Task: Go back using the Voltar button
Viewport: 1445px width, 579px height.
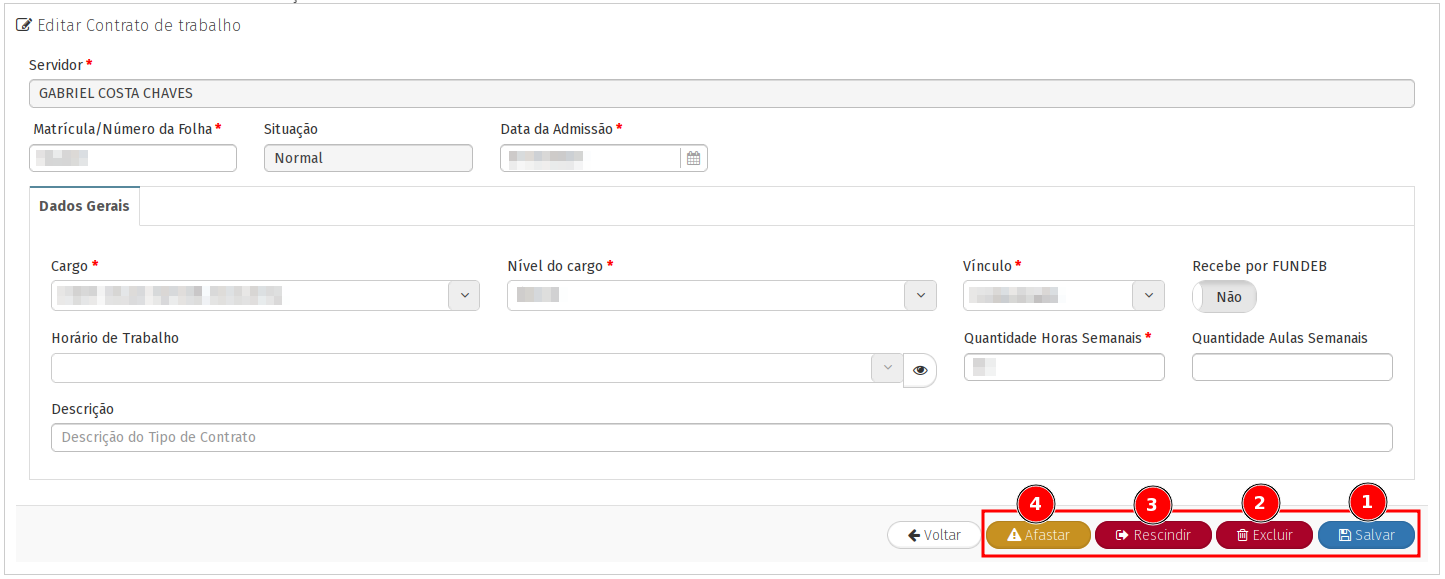Action: (x=933, y=535)
